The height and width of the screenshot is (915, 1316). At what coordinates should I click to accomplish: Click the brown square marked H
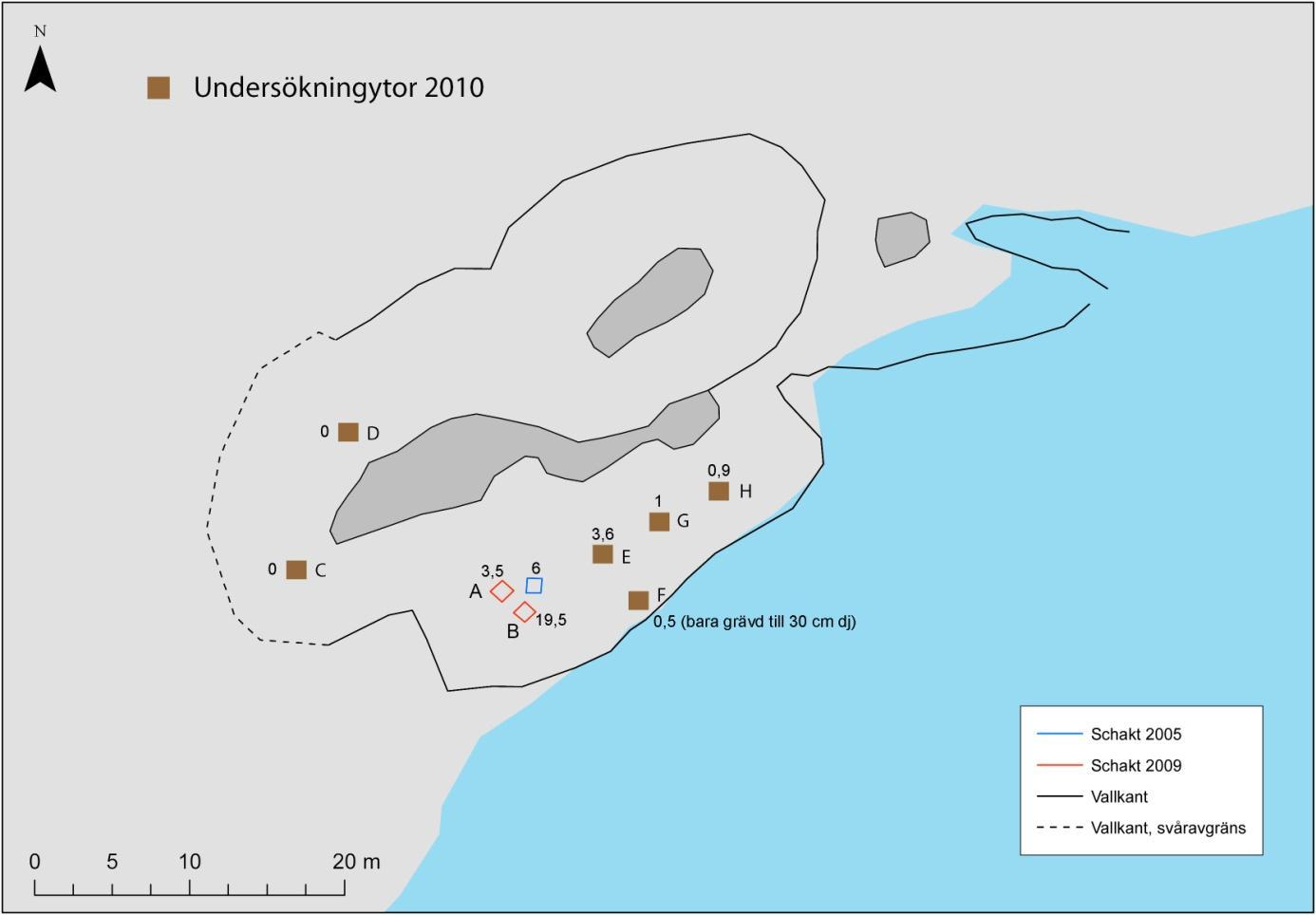719,491
